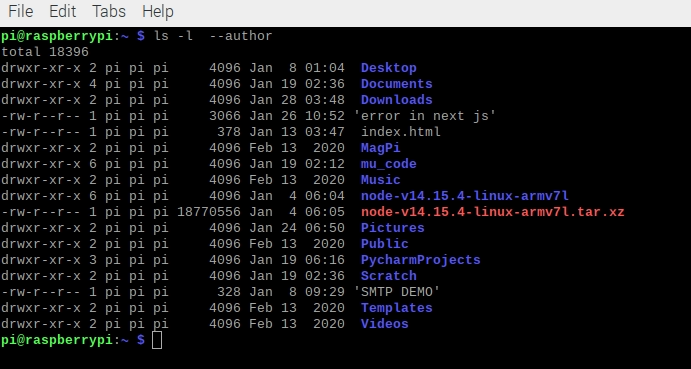The height and width of the screenshot is (369, 691).
Task: Click the 'total 18396' line
Action: click(x=45, y=52)
